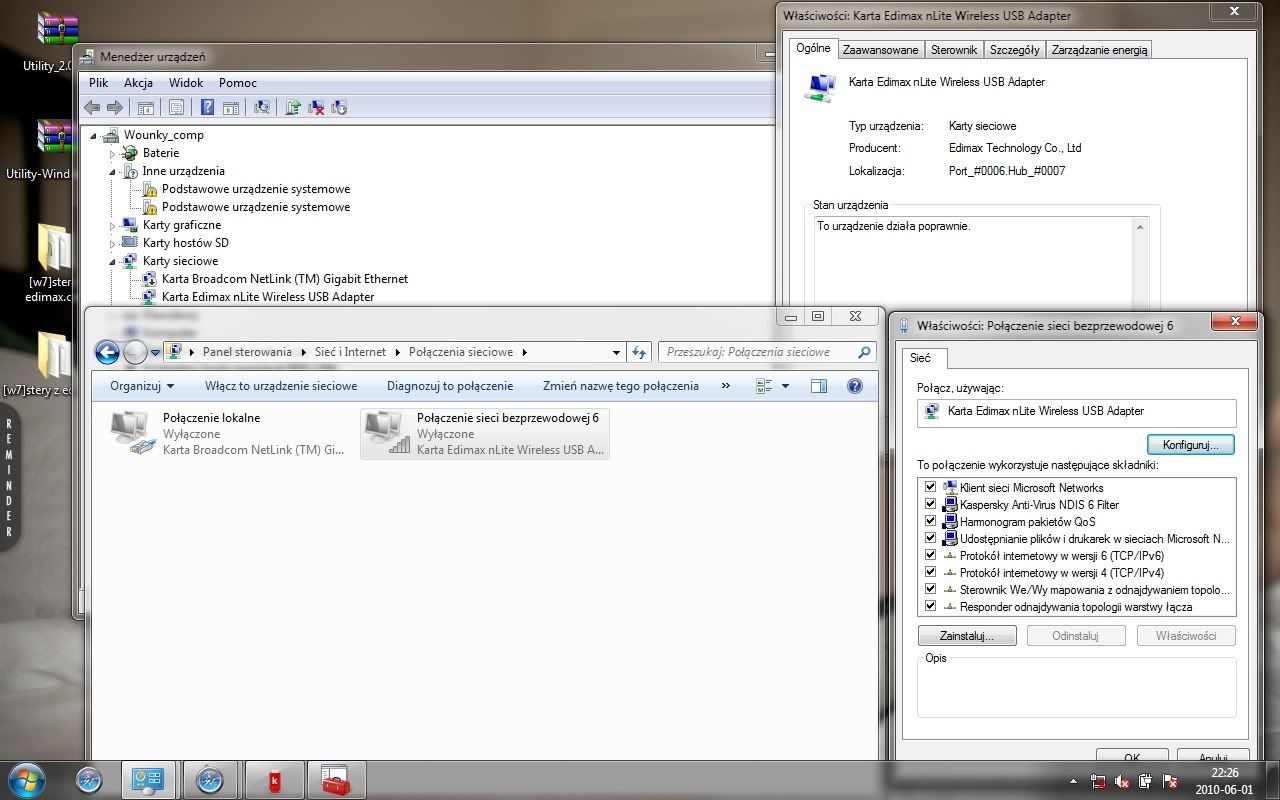Uncheck Harmonogram pakietów QoS

930,521
